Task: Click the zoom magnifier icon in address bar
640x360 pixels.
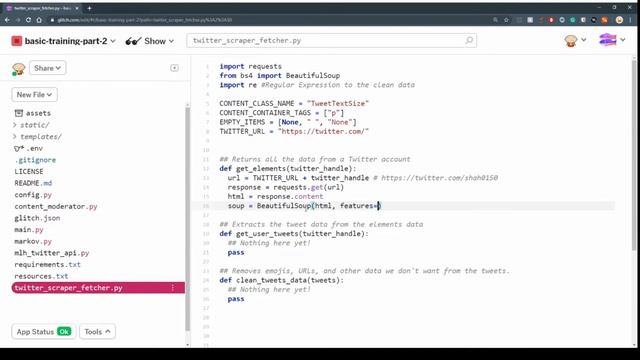Action: (495, 20)
